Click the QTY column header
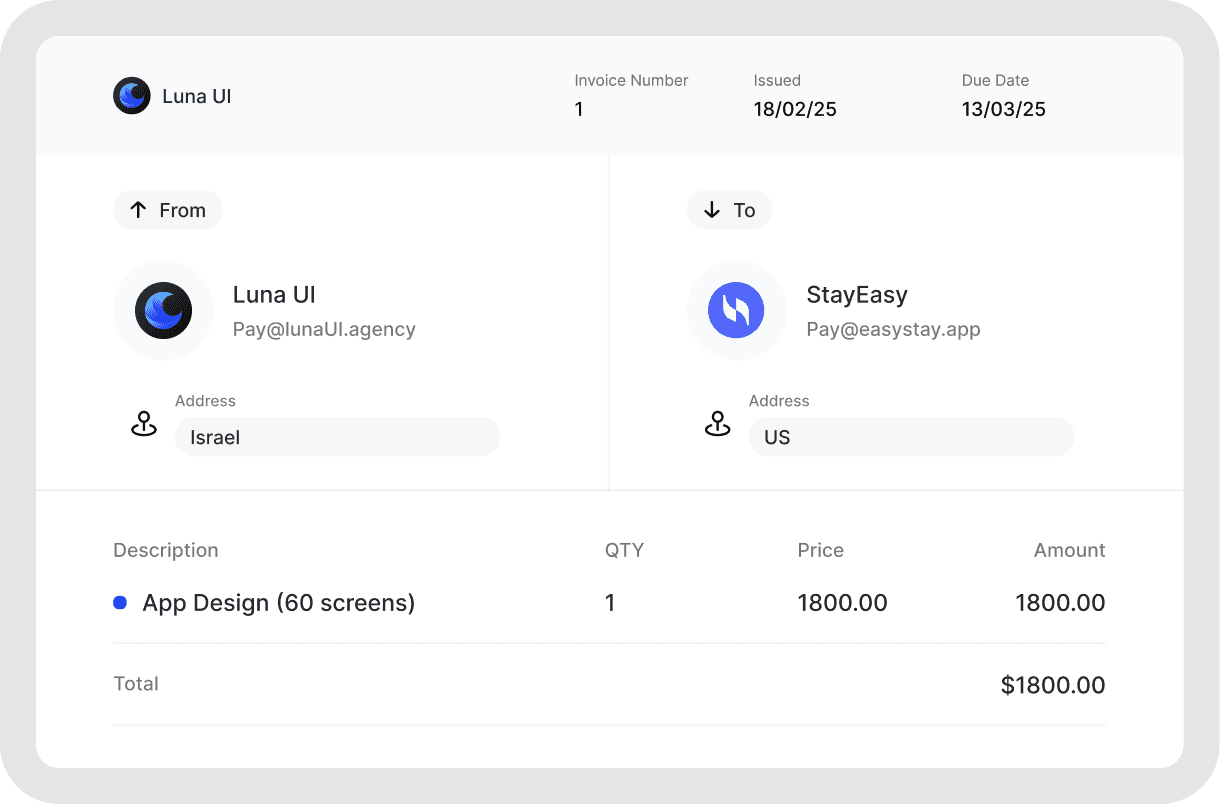This screenshot has width=1220, height=804. [624, 550]
